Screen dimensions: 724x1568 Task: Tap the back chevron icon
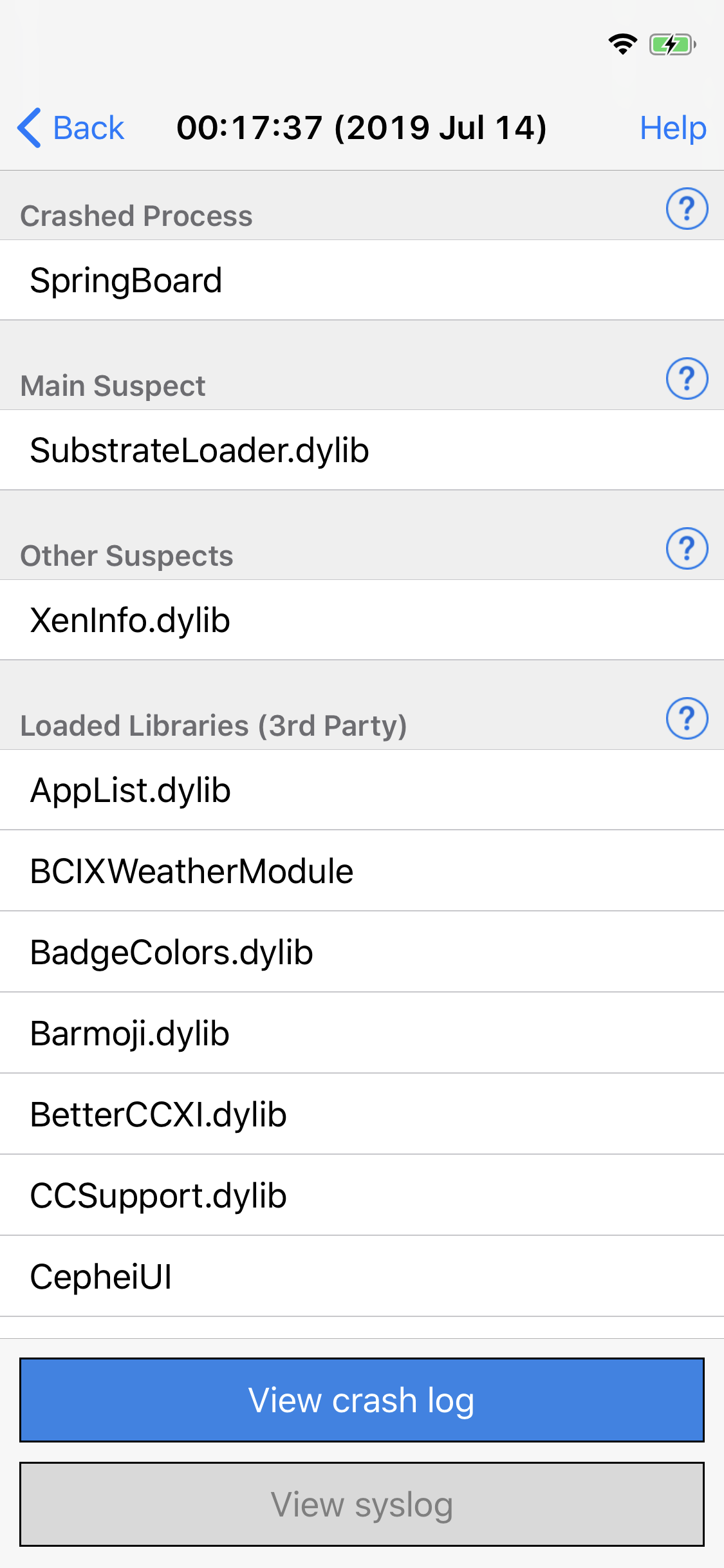point(29,127)
